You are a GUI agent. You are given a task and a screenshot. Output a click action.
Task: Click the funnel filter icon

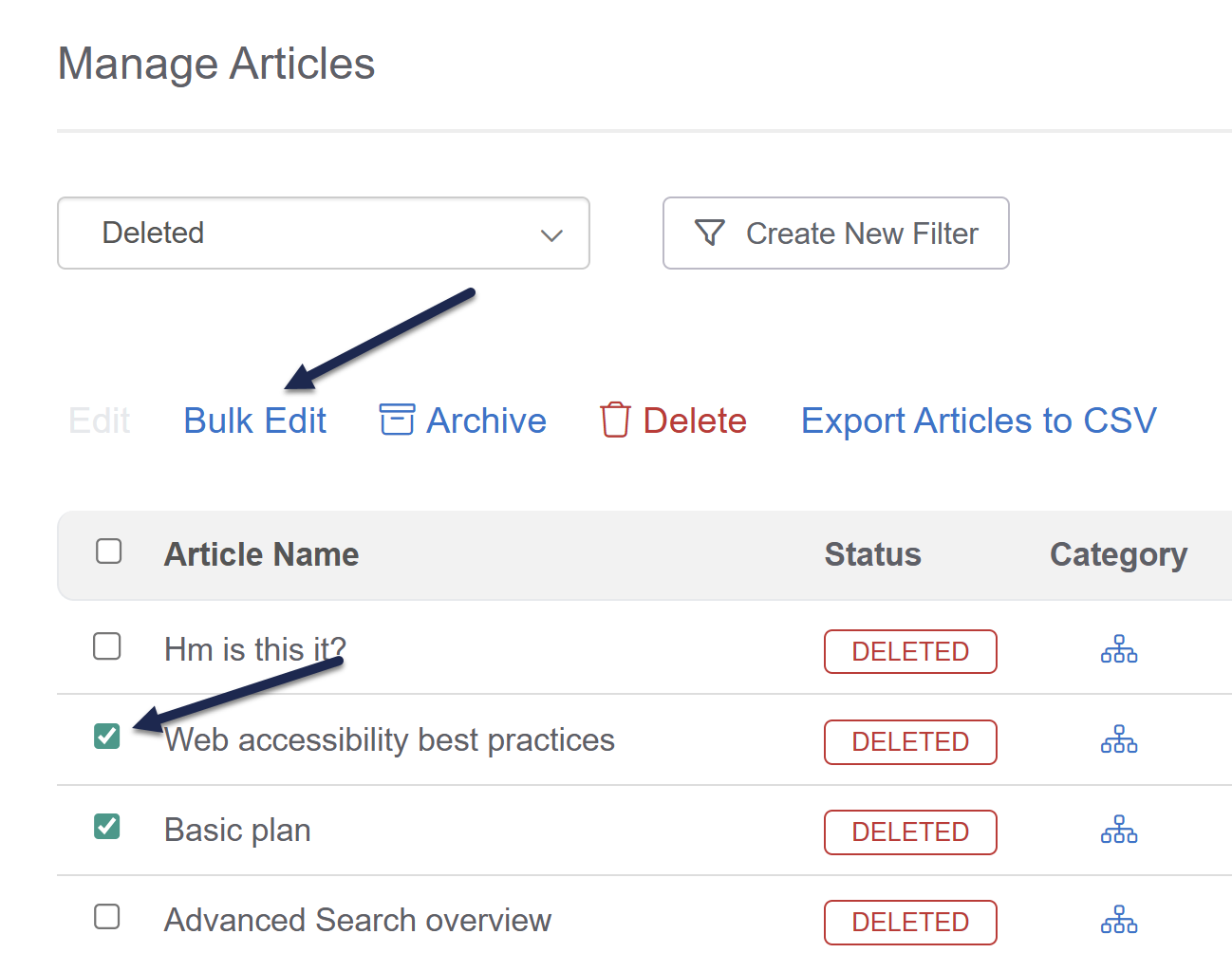710,233
